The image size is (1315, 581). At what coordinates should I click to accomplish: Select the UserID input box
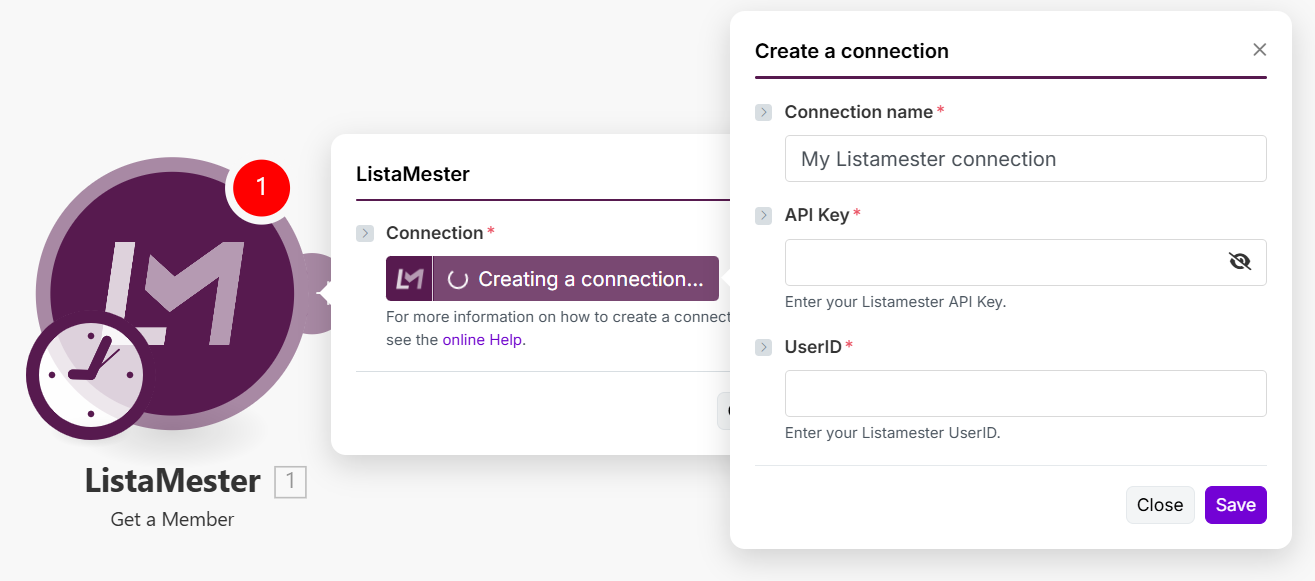1025,394
